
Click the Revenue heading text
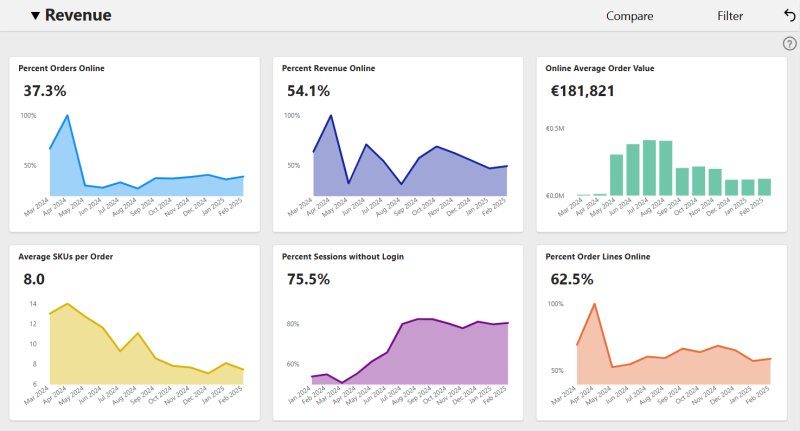coord(78,15)
